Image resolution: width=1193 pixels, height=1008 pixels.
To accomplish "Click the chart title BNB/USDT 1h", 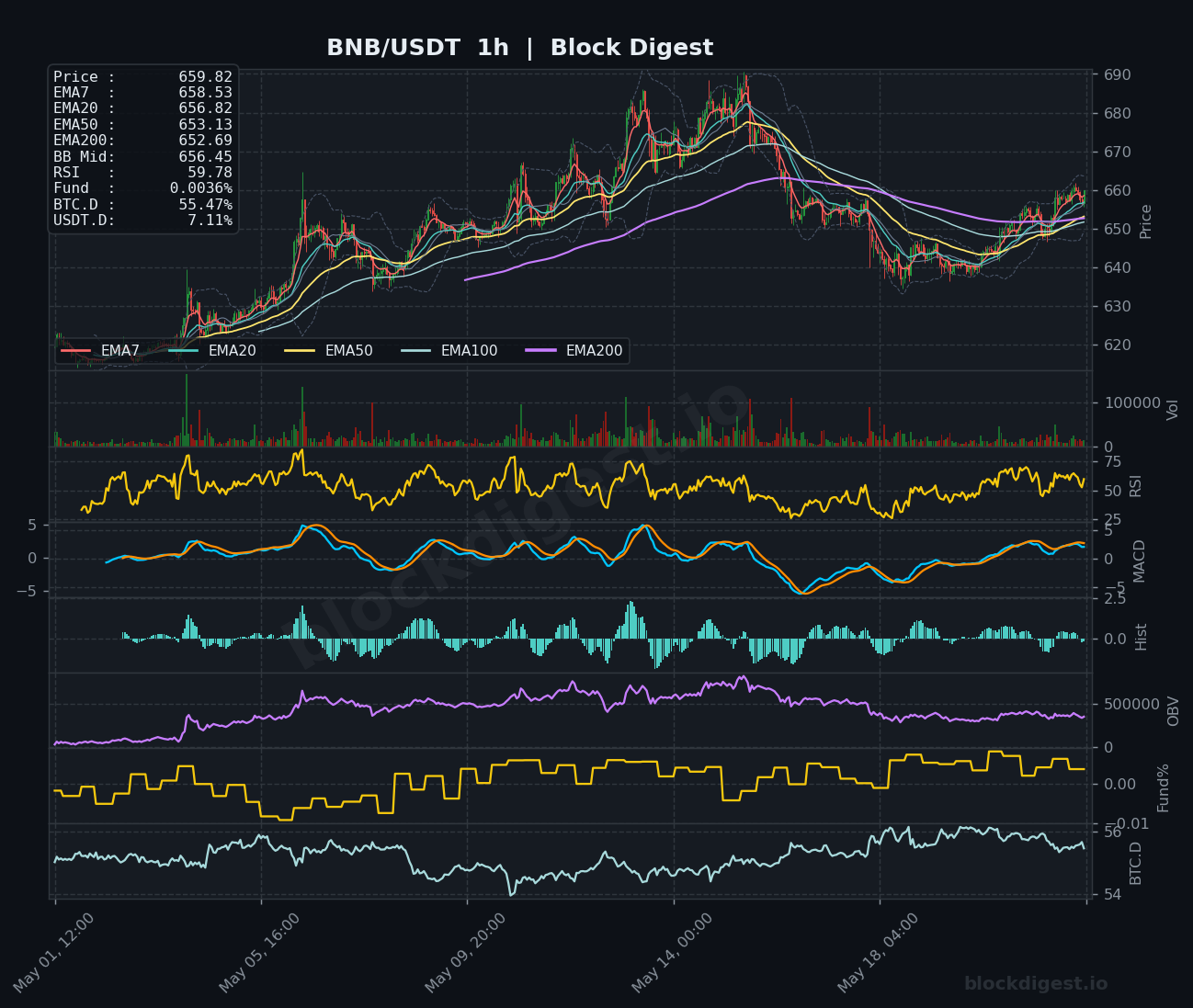I will (417, 48).
